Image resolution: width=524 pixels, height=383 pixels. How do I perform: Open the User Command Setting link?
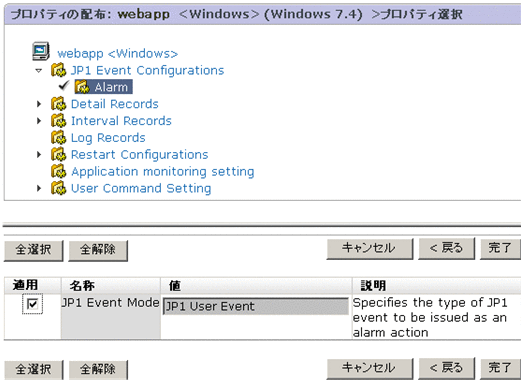141,188
